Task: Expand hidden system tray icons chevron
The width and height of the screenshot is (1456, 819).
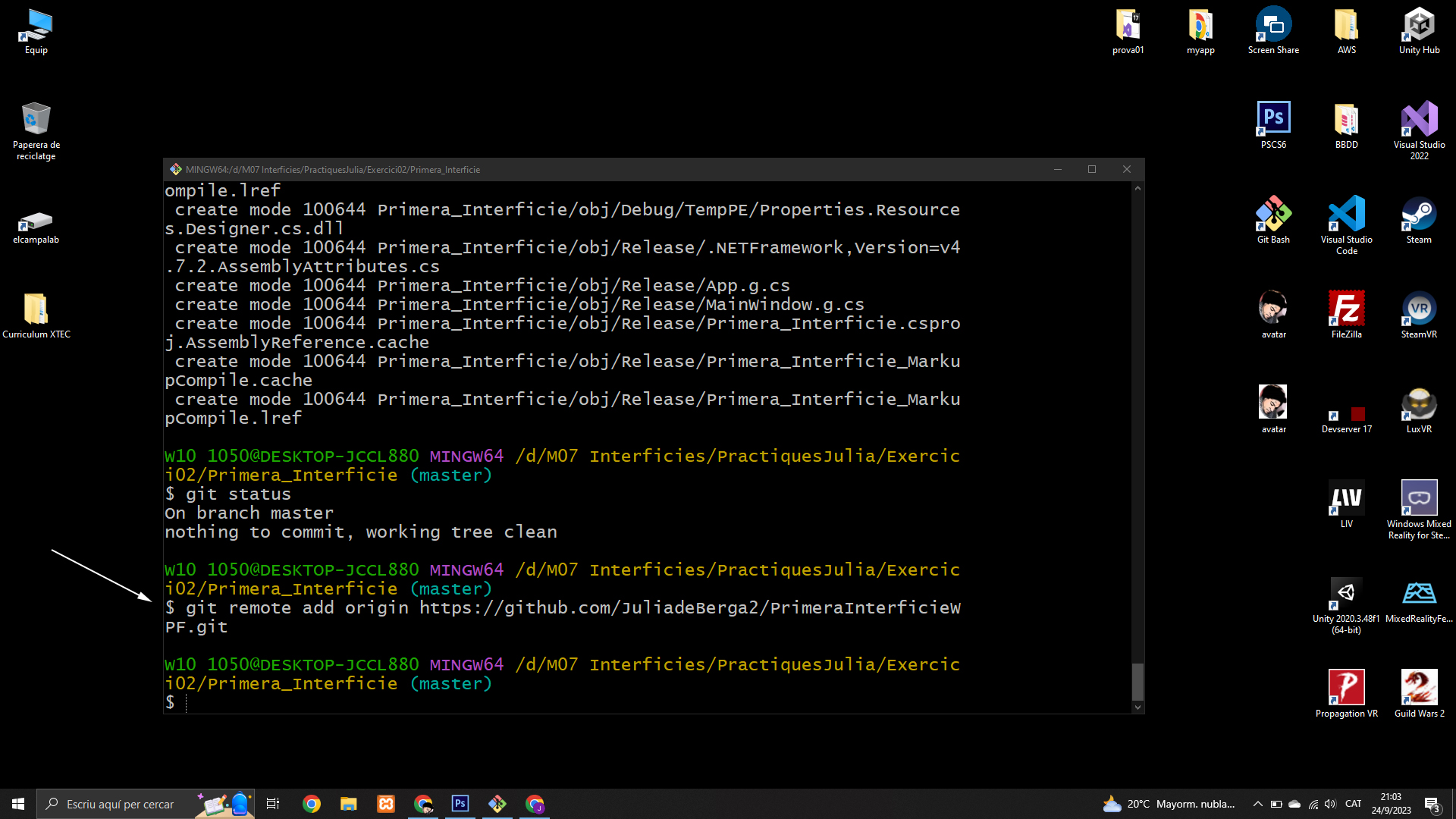Action: click(x=1258, y=804)
